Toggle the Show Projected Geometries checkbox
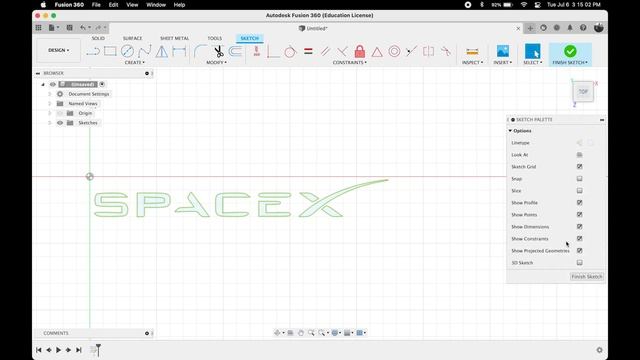Screen dimensions: 640x360 (x=579, y=251)
